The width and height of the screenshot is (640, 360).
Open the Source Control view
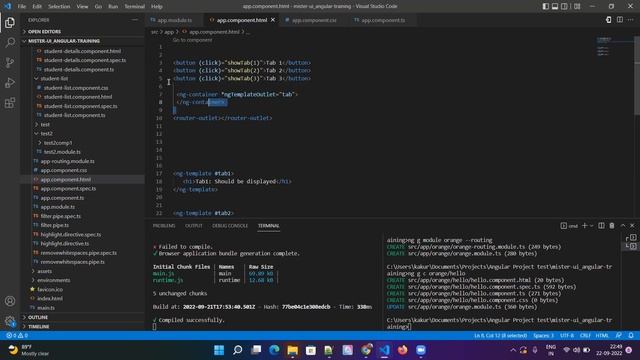[10, 62]
